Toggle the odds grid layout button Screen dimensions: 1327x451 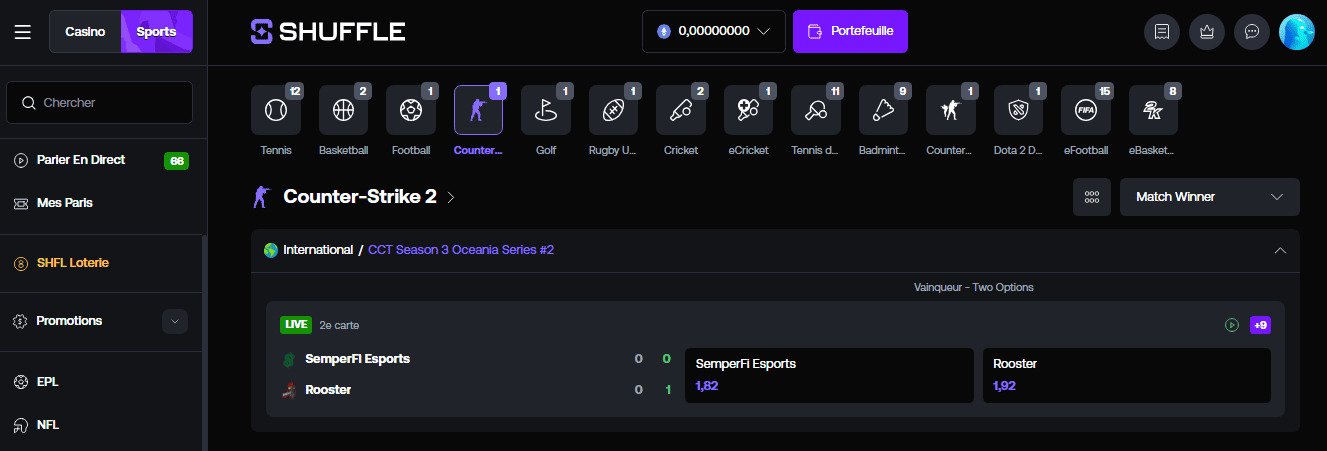pyautogui.click(x=1091, y=197)
